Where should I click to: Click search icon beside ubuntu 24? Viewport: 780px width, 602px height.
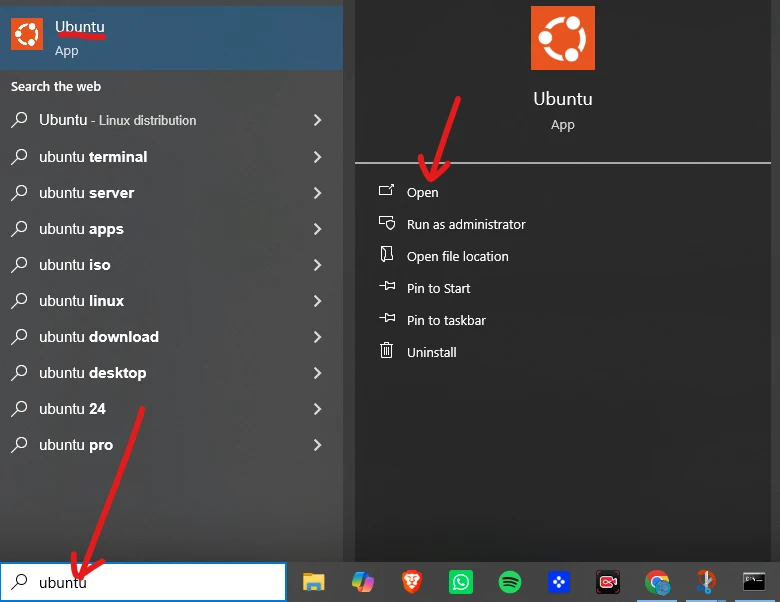click(x=19, y=408)
